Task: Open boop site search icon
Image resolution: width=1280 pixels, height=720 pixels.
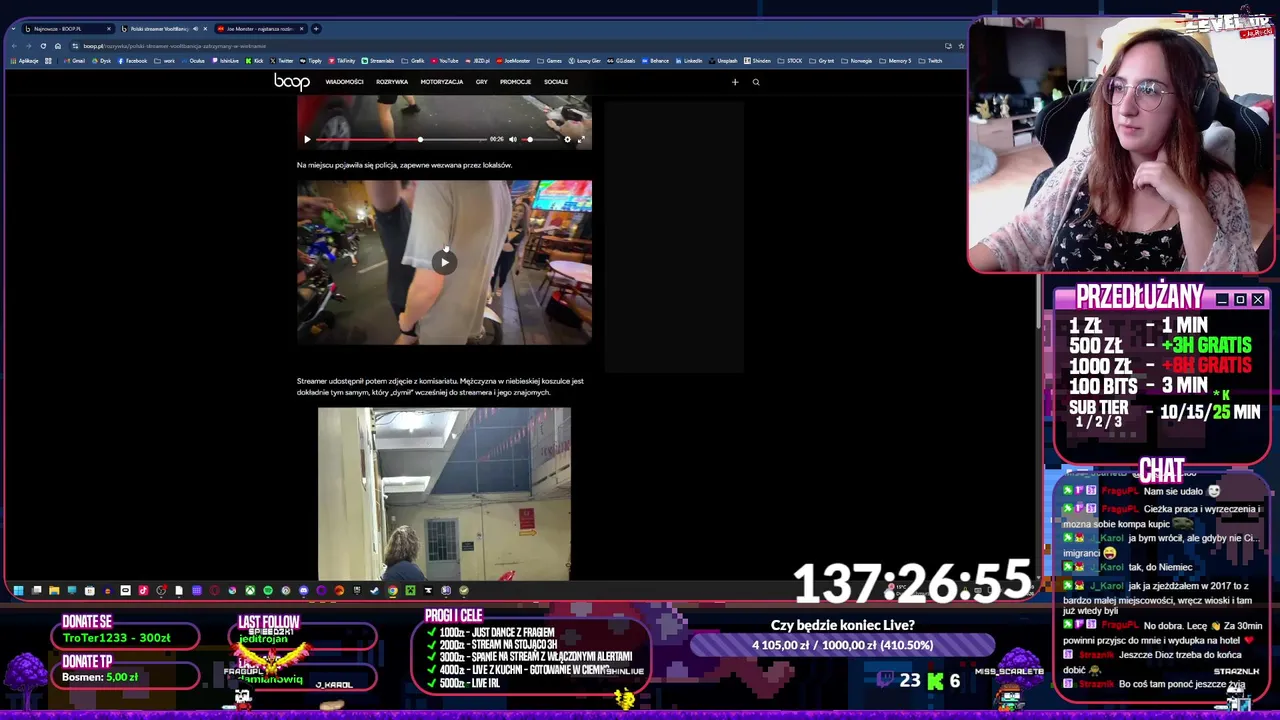Action: tap(756, 82)
